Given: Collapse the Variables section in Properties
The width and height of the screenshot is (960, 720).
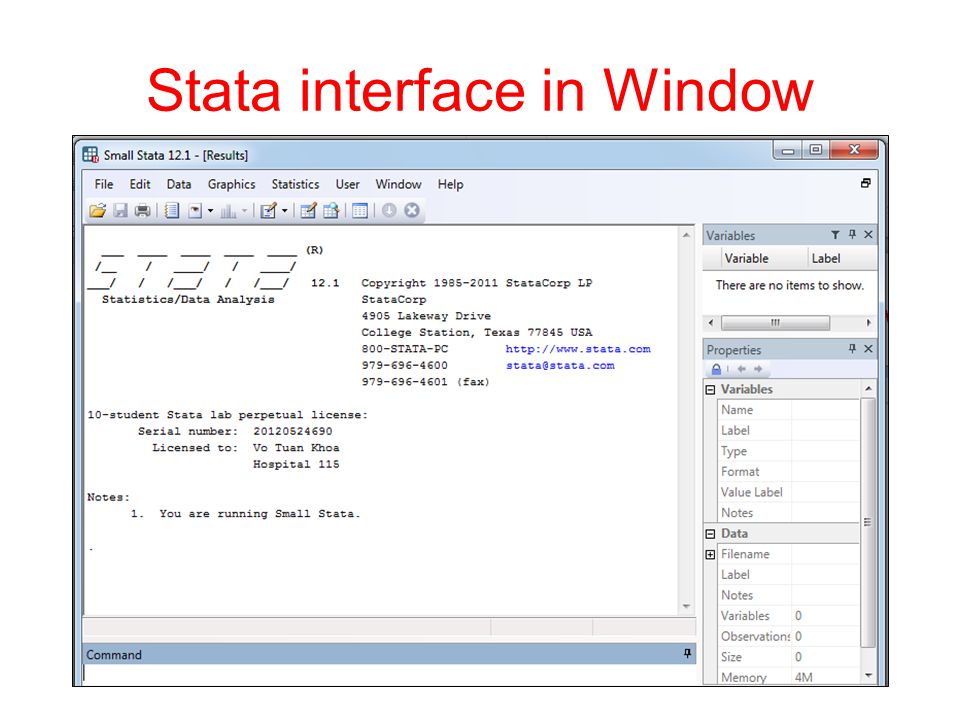Looking at the screenshot, I should [x=710, y=390].
